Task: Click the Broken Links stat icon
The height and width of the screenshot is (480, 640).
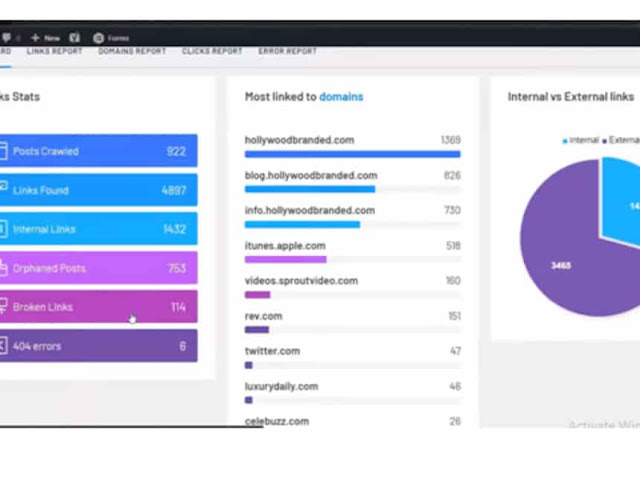Action: click(x=3, y=306)
